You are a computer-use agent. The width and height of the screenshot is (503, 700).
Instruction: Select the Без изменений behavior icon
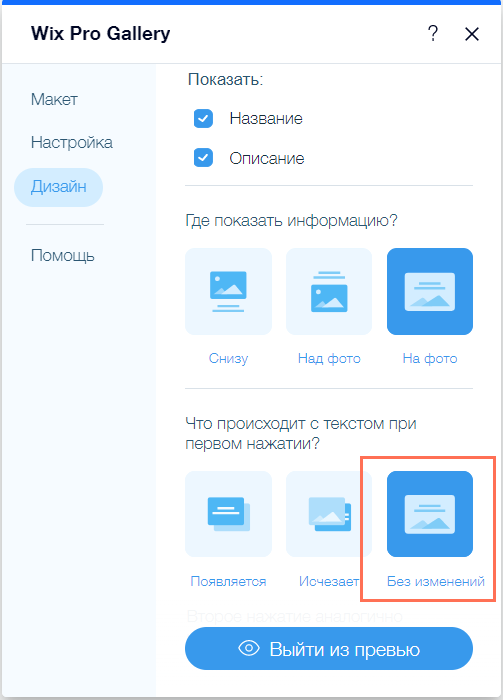[x=430, y=514]
